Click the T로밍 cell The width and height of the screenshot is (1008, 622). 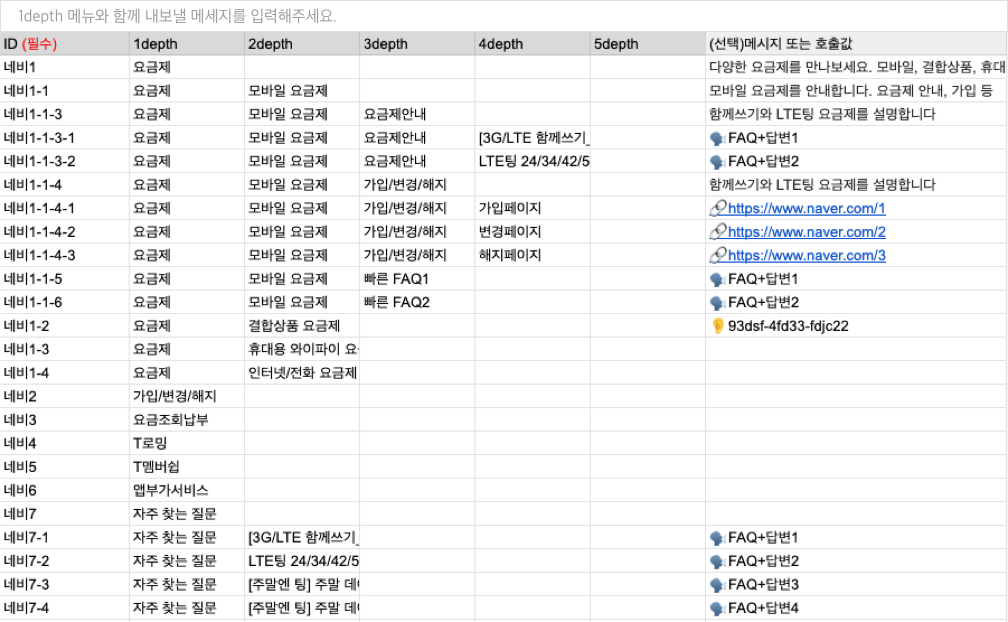tap(186, 443)
